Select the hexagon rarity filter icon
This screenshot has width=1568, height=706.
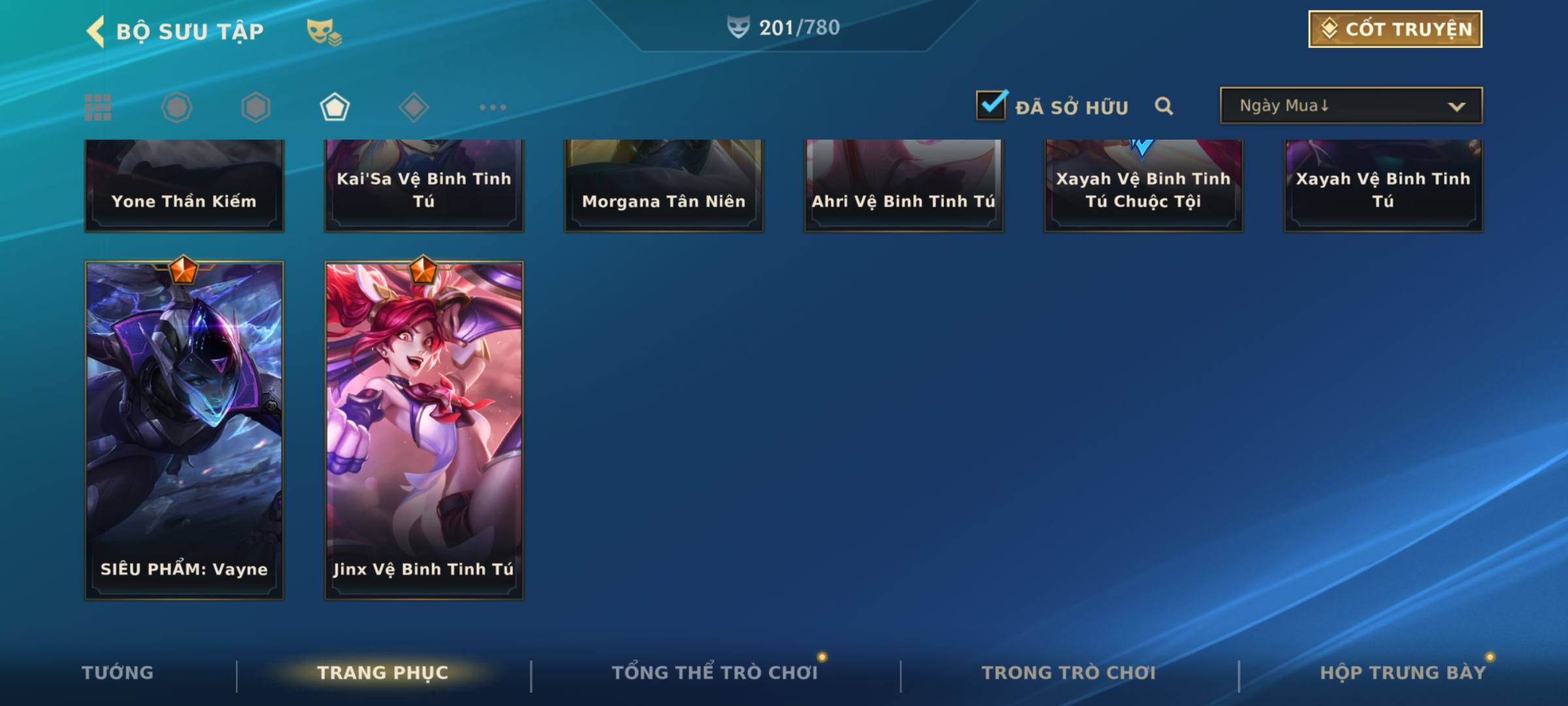255,107
